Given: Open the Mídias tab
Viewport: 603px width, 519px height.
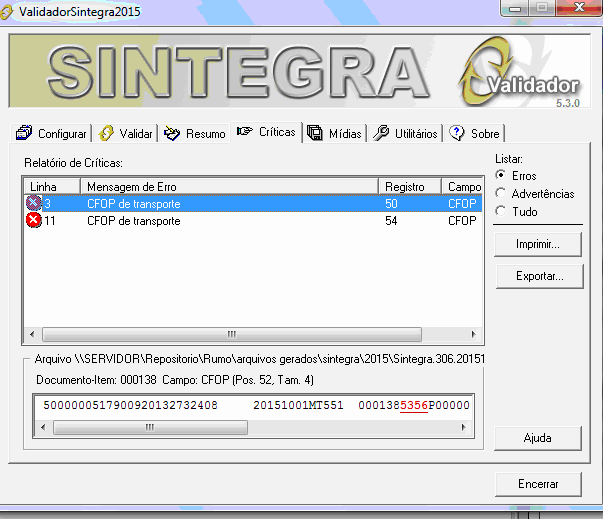Looking at the screenshot, I should [334, 133].
